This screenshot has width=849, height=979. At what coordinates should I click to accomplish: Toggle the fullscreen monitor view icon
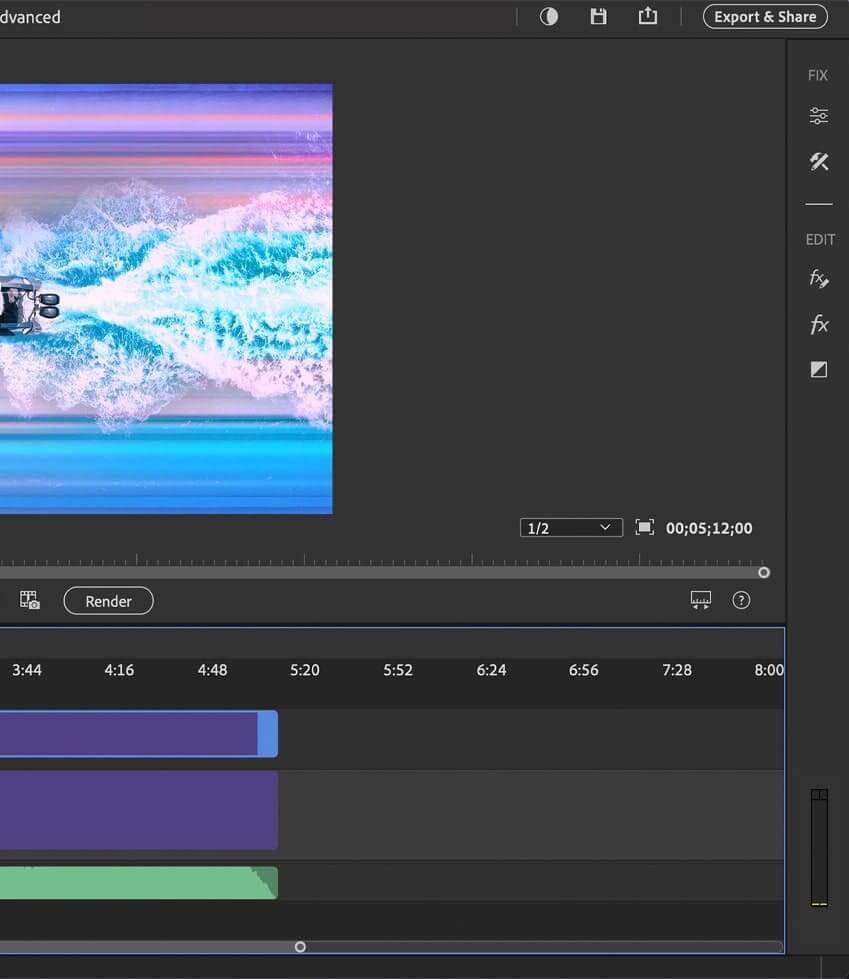645,527
